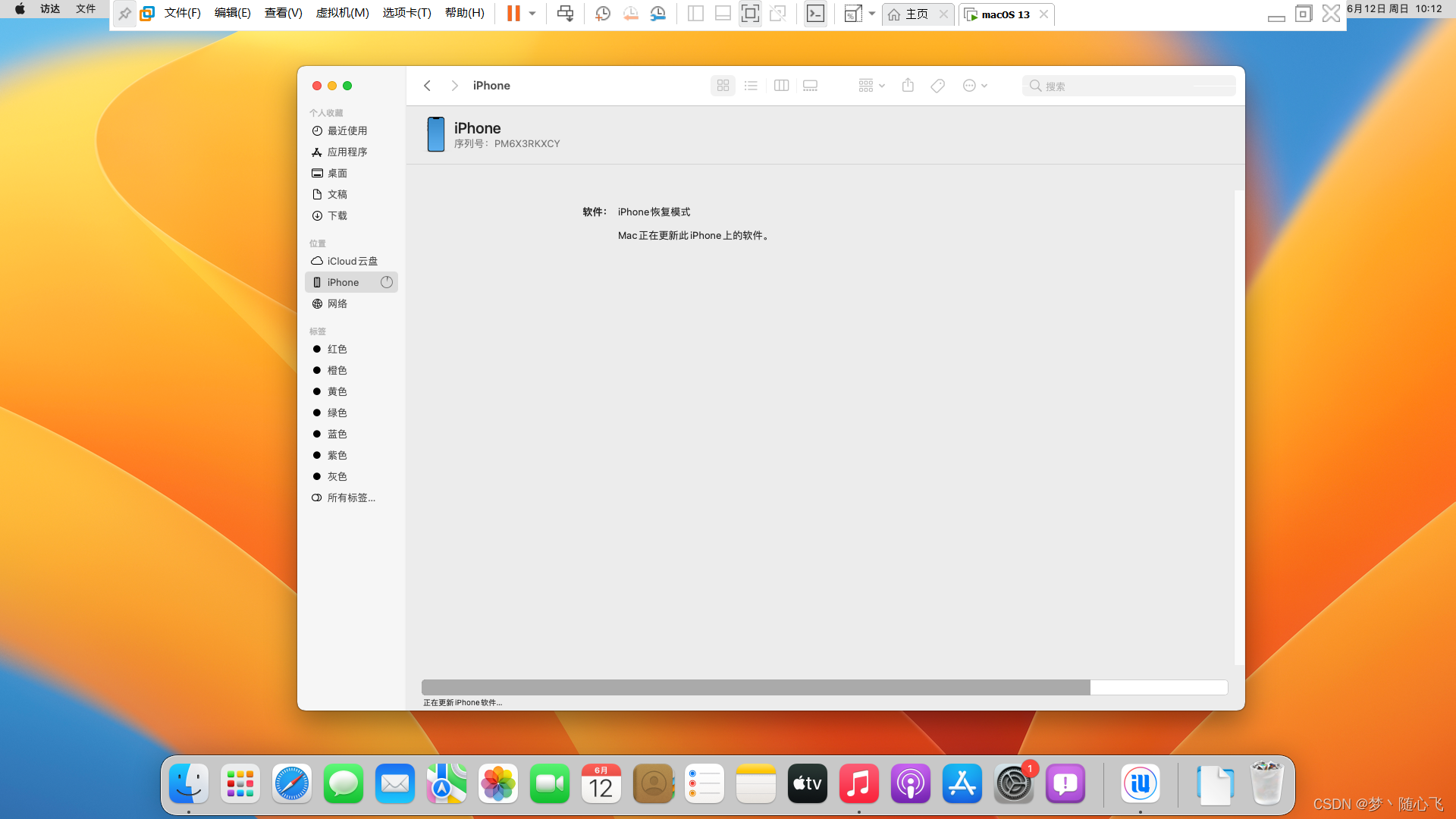Viewport: 1456px width, 819px height.
Task: Click the iPhone serial number text
Action: 507,143
